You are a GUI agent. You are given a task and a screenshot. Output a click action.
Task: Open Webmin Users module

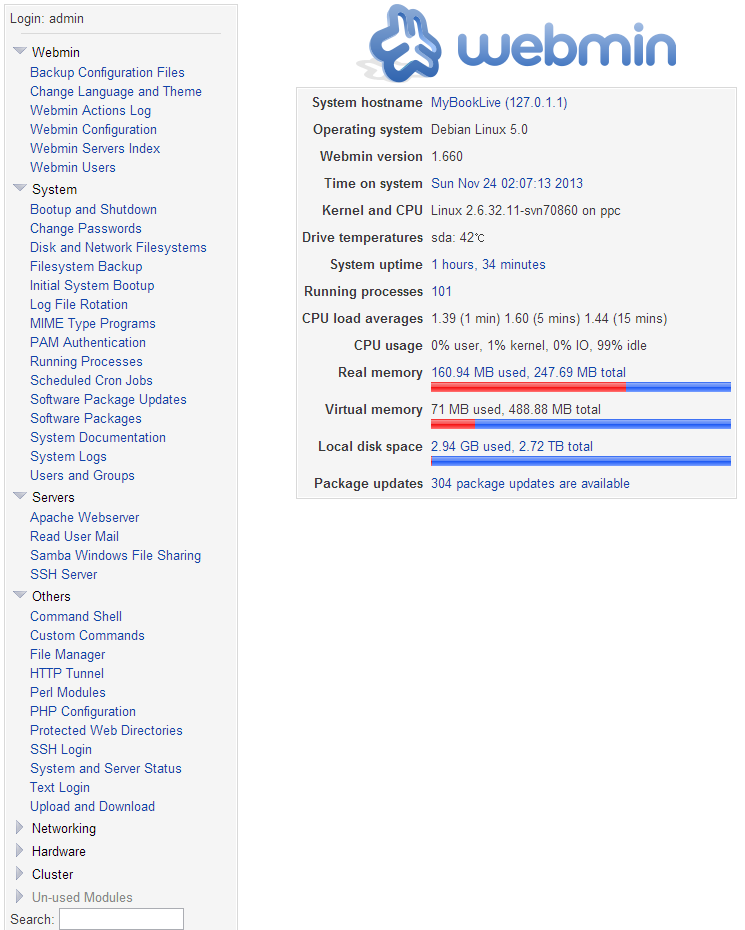tap(72, 167)
